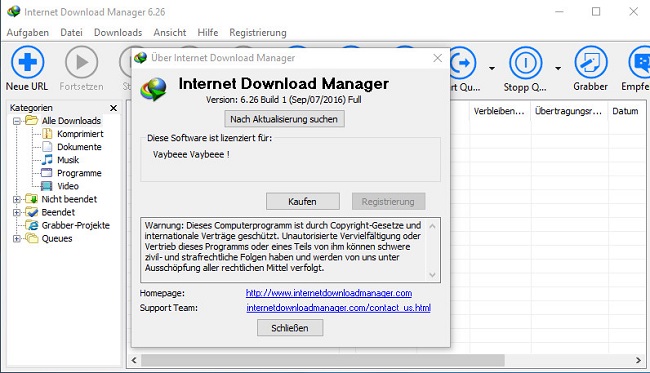The image size is (650, 373).
Task: Select the Video category
Action: [68, 186]
